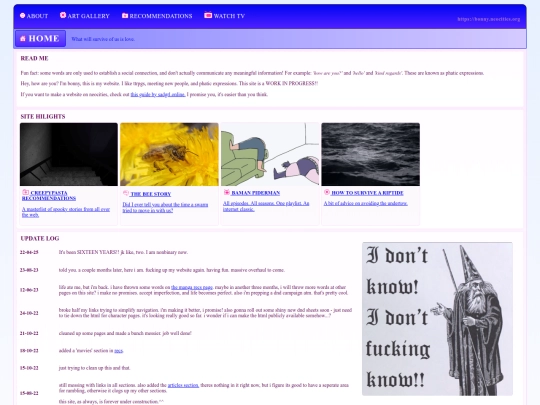
Task: Open the dark ocean waves thumbnail
Action: click(x=371, y=154)
